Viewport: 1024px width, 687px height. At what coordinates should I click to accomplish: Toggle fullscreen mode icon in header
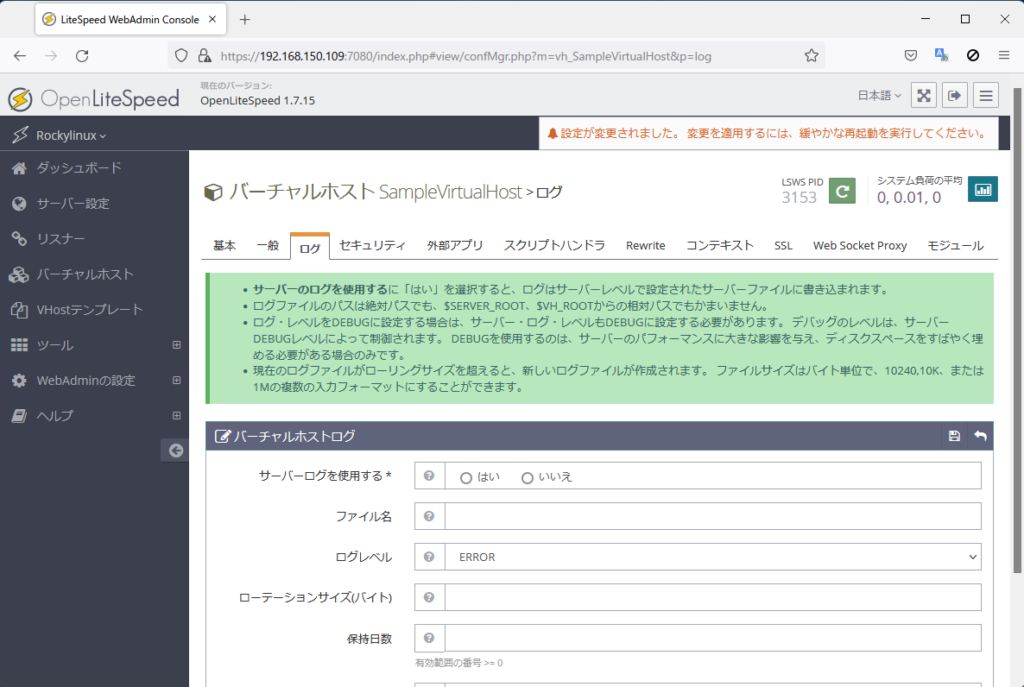pyautogui.click(x=924, y=96)
